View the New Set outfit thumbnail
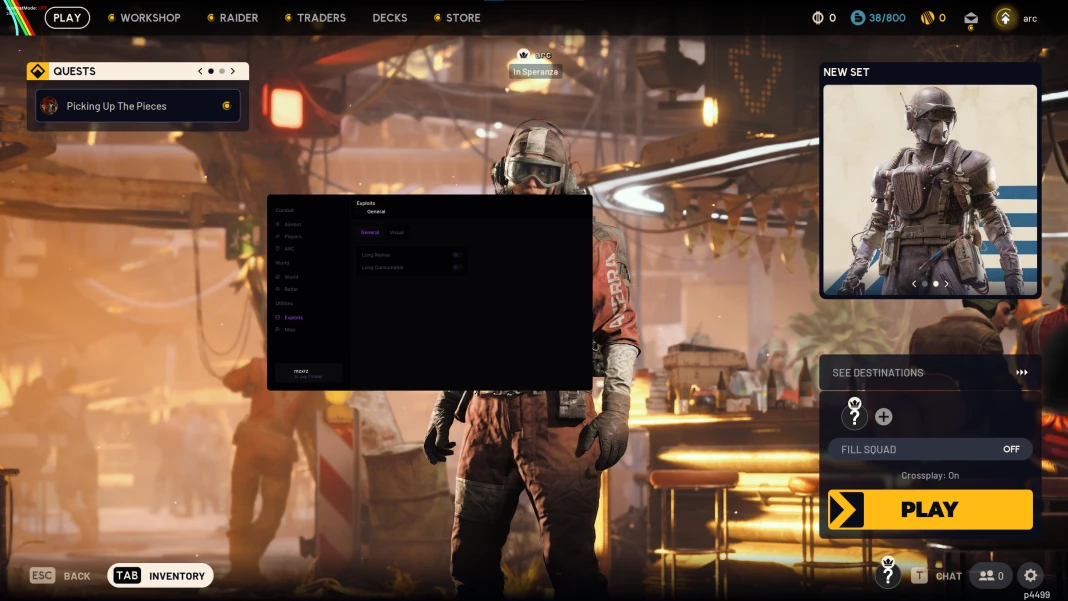 930,189
